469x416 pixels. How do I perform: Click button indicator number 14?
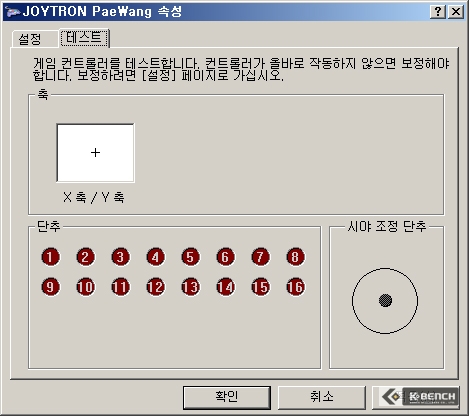[226, 287]
